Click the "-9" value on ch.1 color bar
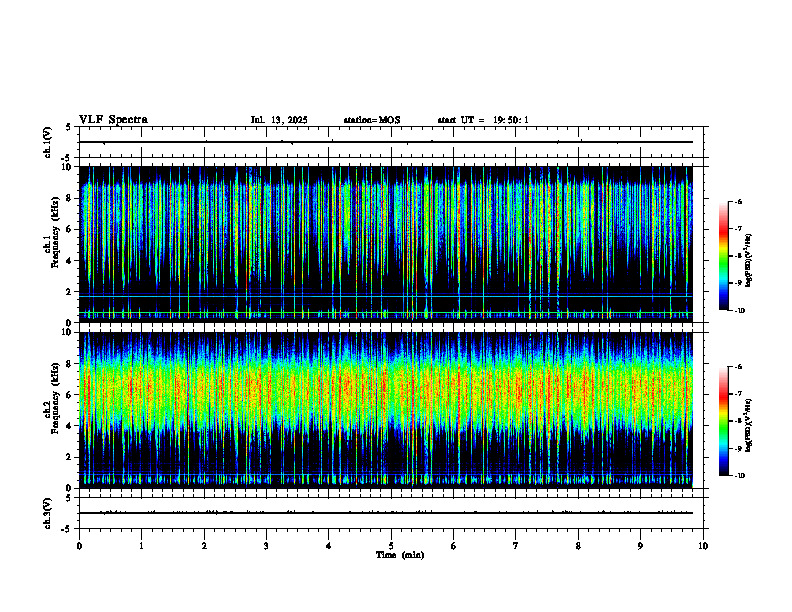The image size is (792, 612). click(x=738, y=283)
